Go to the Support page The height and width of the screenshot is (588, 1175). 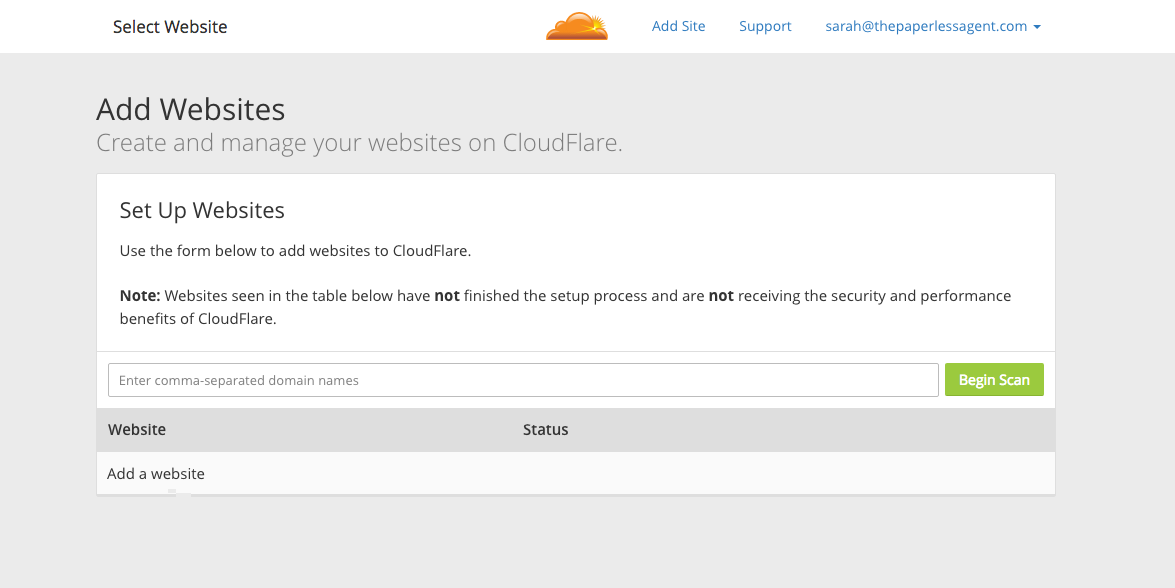tap(765, 26)
